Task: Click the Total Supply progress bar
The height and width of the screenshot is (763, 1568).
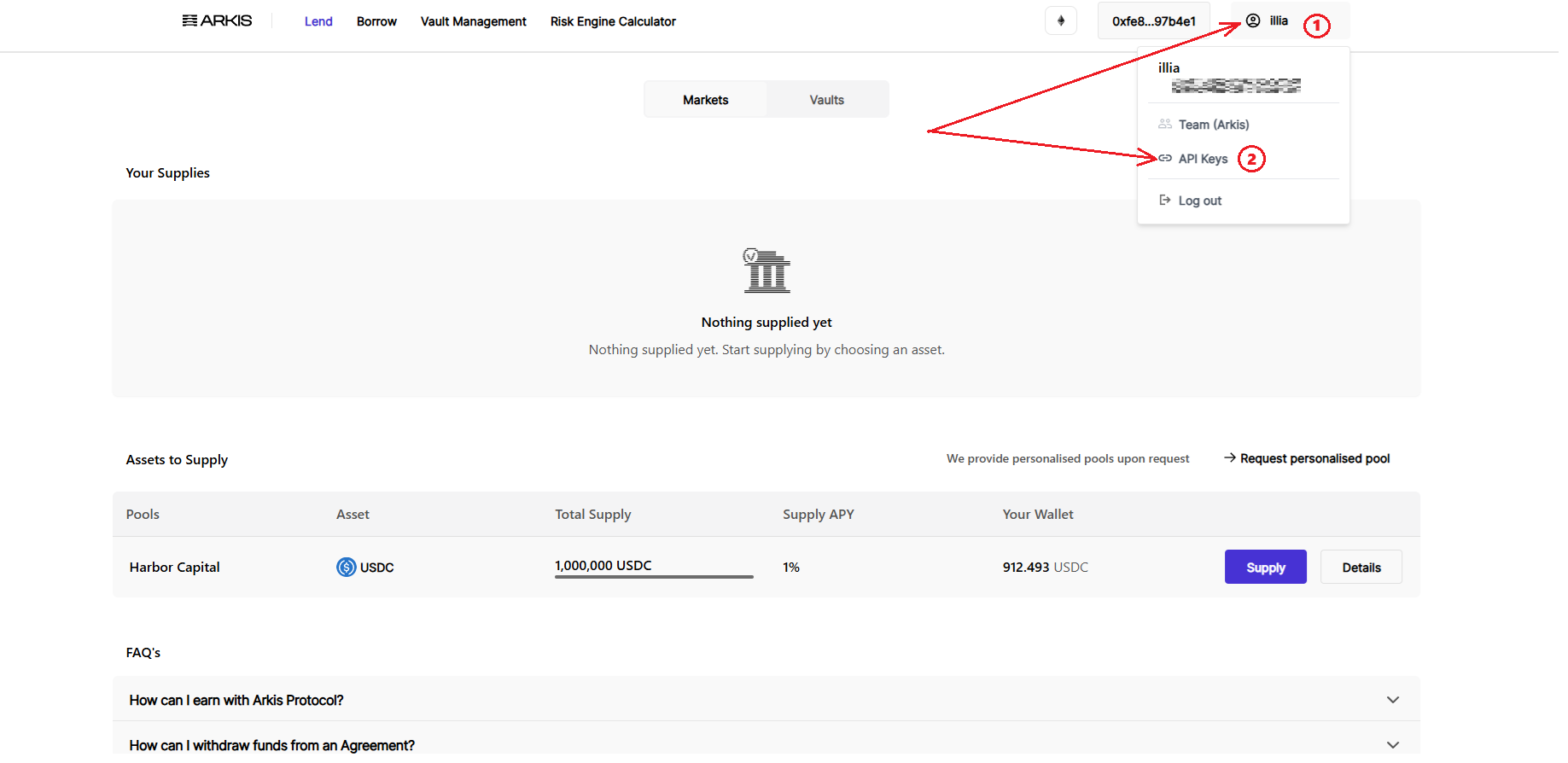Action: click(x=654, y=577)
